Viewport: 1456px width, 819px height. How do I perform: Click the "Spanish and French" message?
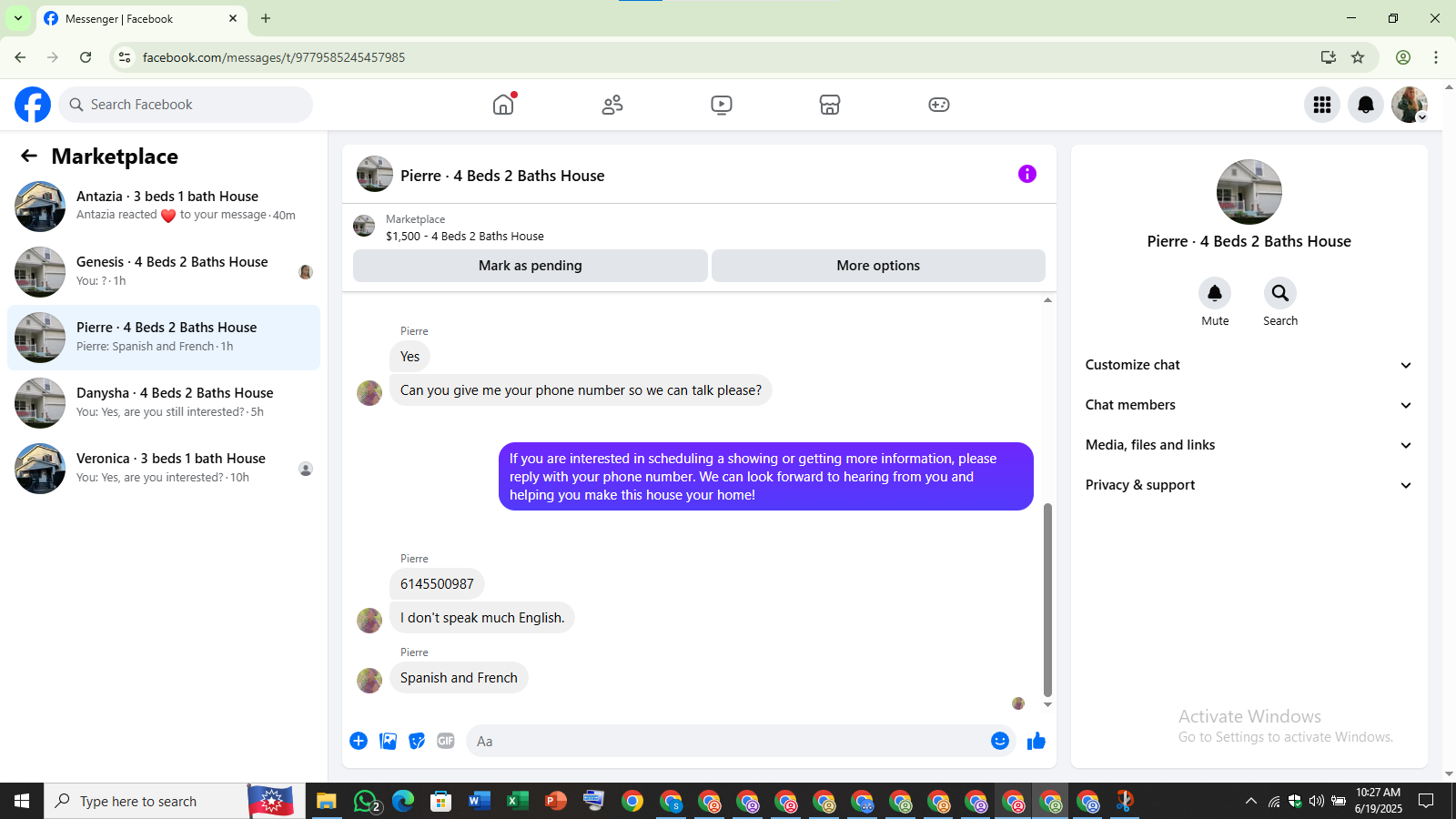[459, 678]
